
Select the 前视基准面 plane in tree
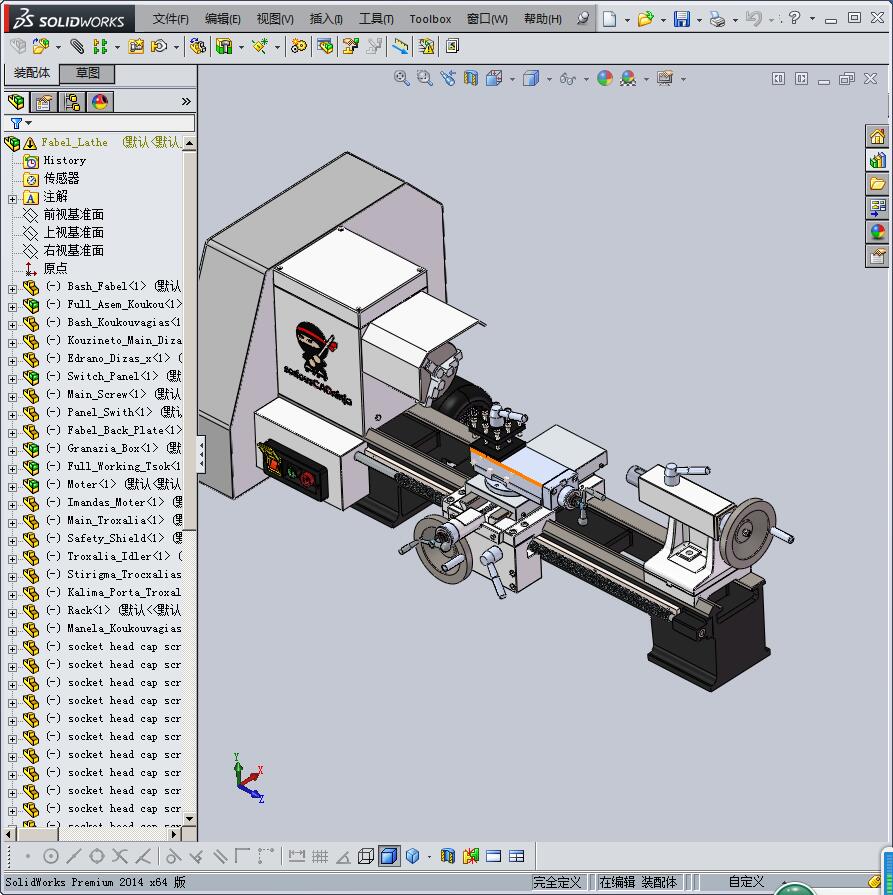pyautogui.click(x=73, y=214)
